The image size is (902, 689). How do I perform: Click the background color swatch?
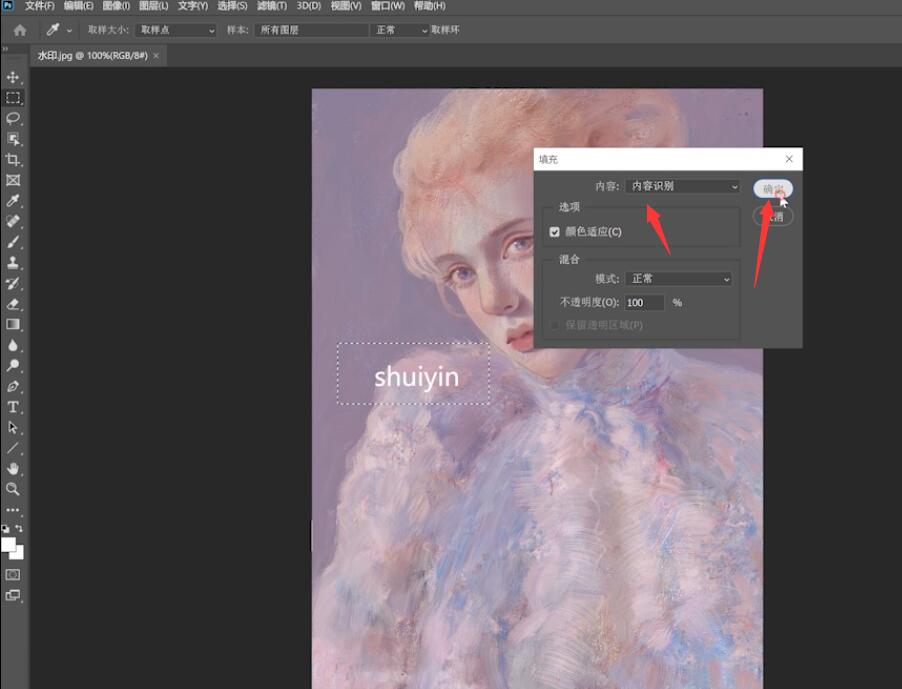click(x=19, y=554)
